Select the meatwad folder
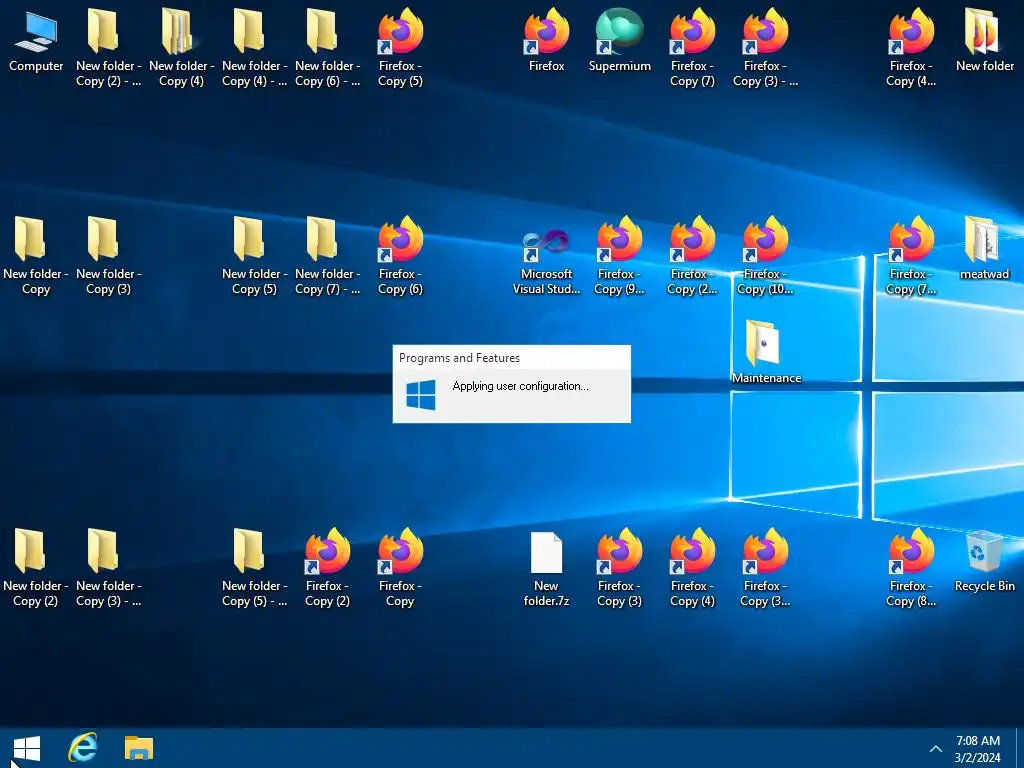 (984, 250)
